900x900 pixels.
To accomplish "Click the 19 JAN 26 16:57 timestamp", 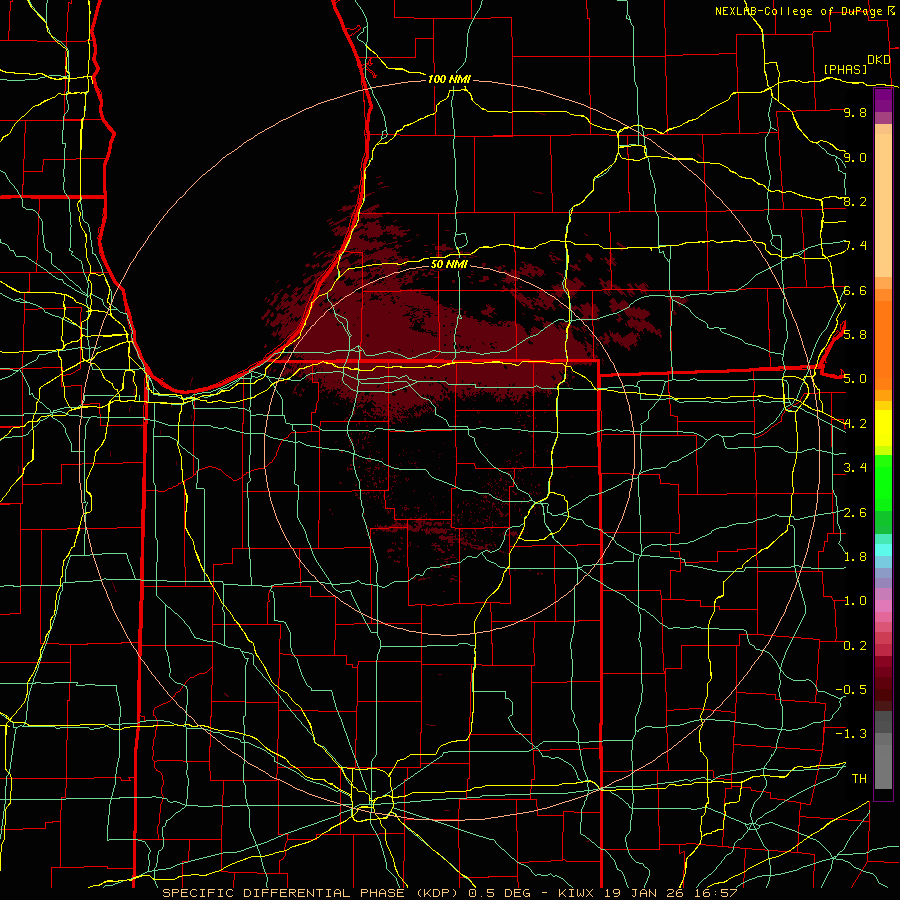I will (670, 893).
